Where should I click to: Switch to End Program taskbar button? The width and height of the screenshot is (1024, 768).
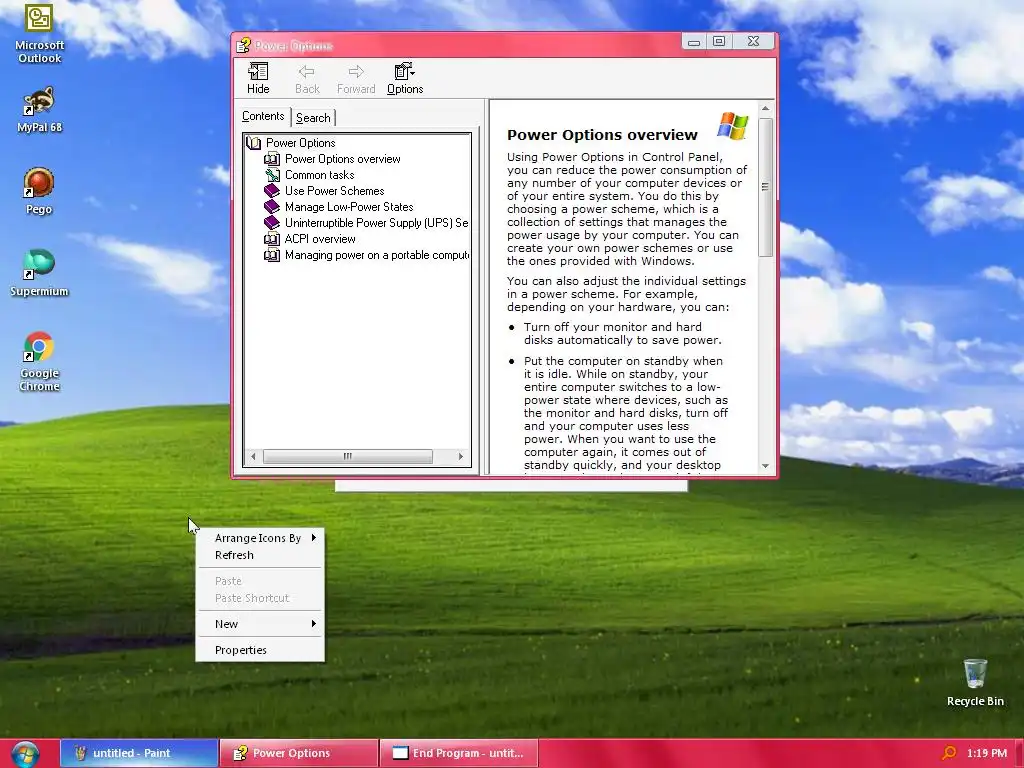pos(458,753)
